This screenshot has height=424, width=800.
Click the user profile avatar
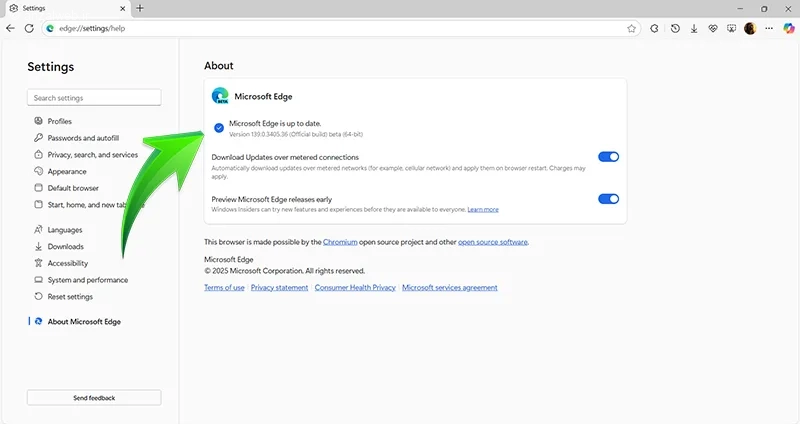point(750,29)
